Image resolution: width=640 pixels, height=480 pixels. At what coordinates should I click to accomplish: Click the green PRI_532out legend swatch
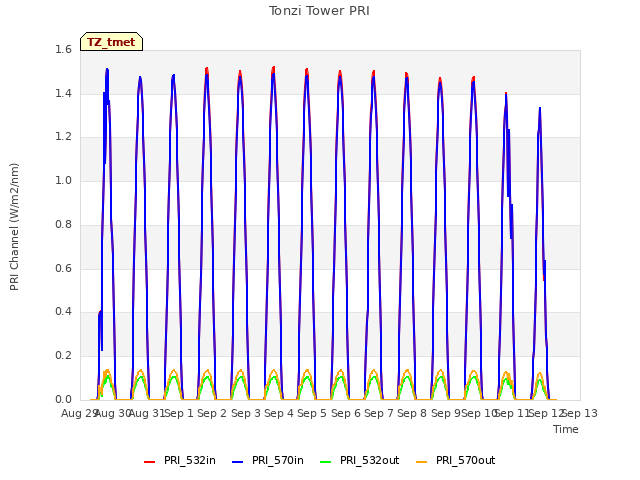[x=326, y=462]
